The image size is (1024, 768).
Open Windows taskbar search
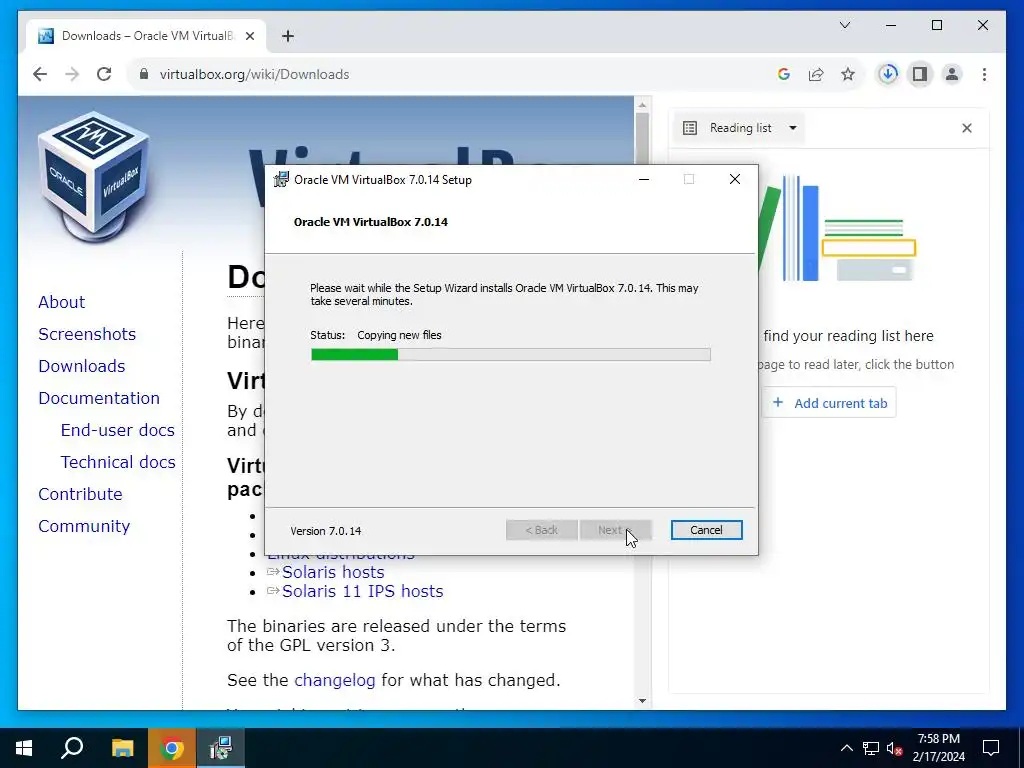click(72, 748)
